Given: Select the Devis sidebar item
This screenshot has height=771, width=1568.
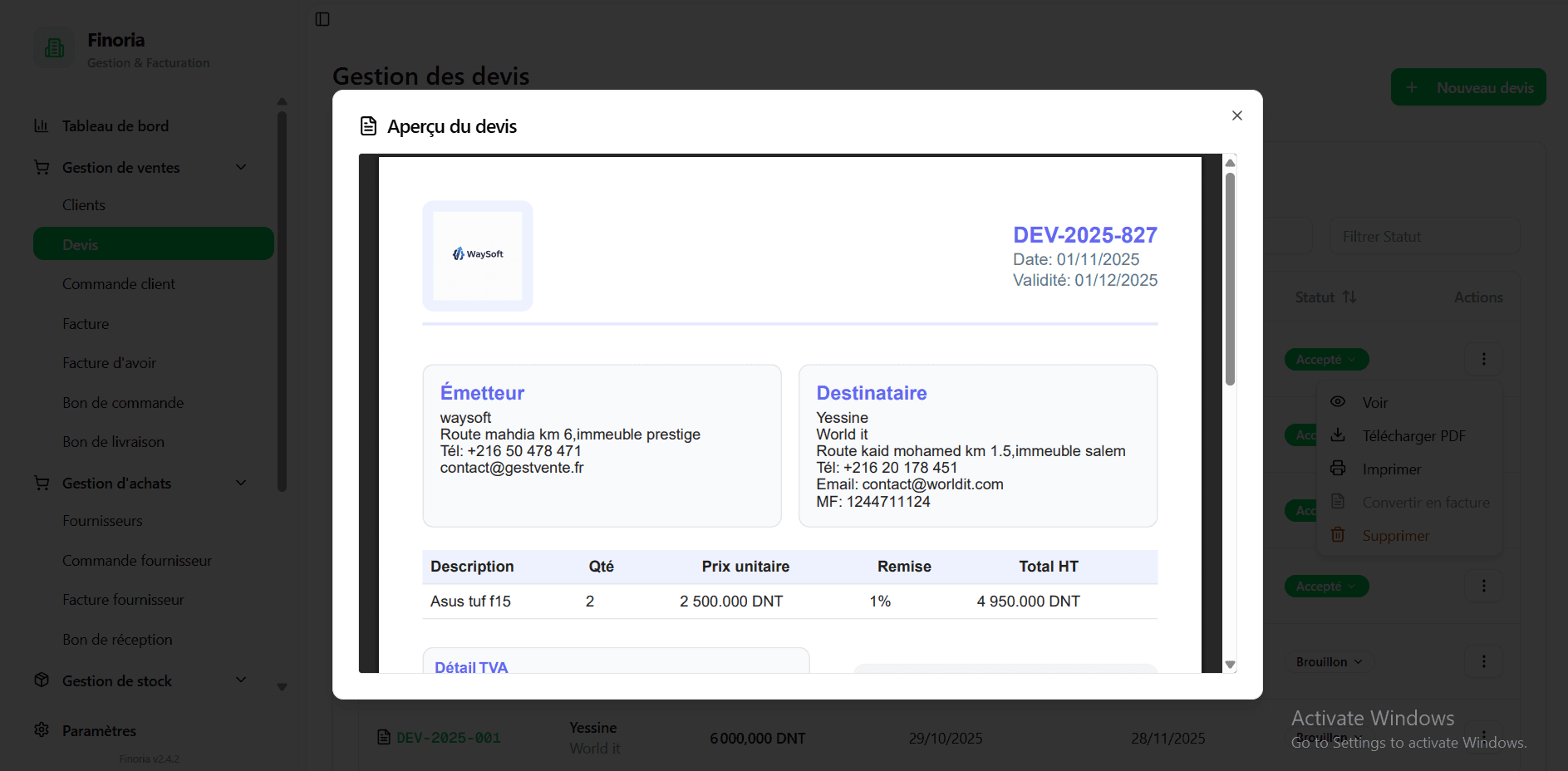Looking at the screenshot, I should pyautogui.click(x=154, y=243).
